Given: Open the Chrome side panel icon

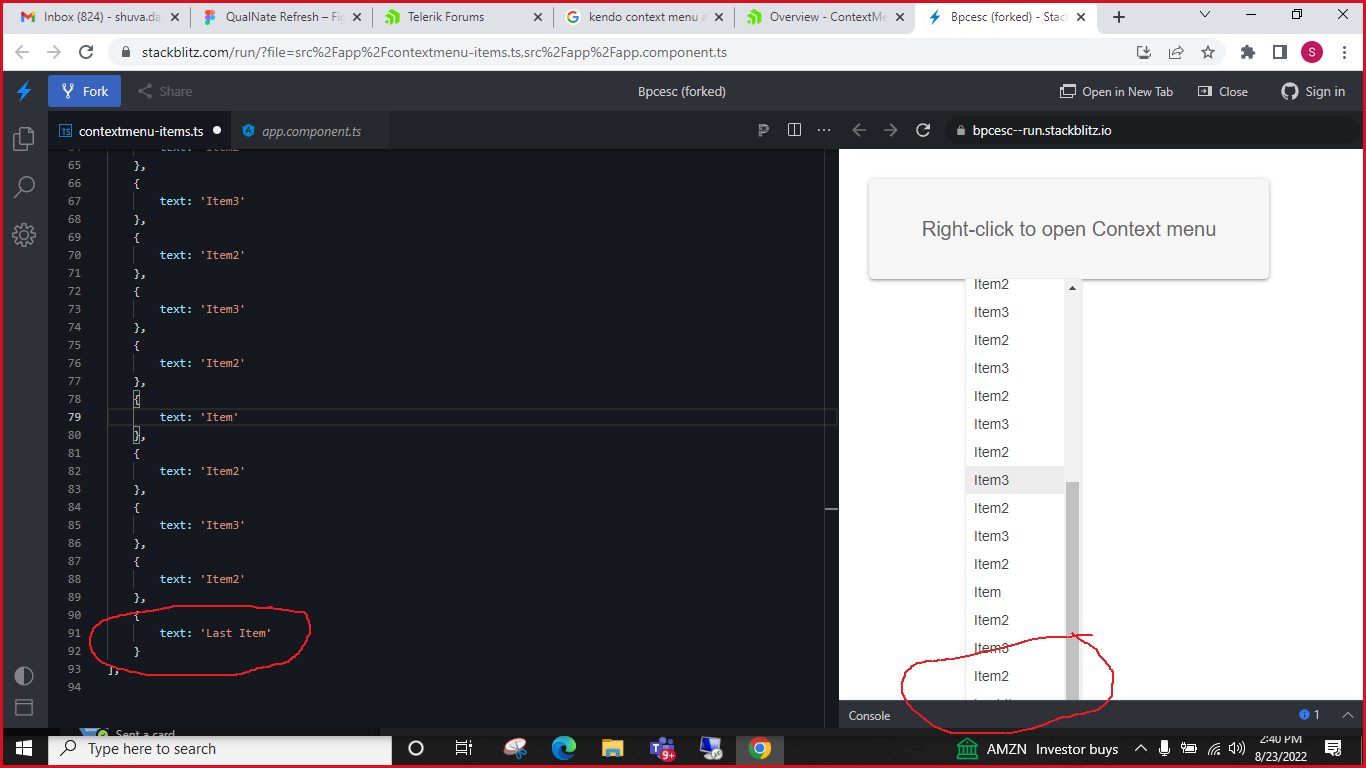Looking at the screenshot, I should point(1280,52).
